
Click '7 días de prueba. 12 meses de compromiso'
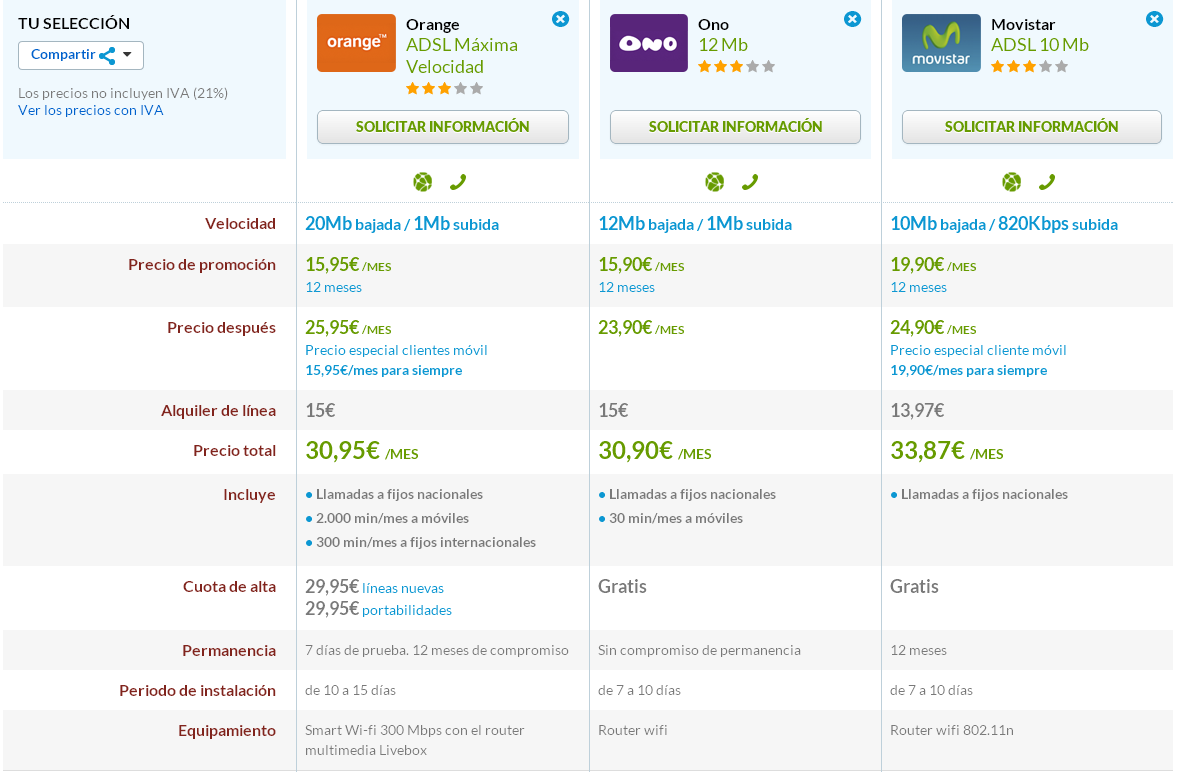[436, 650]
